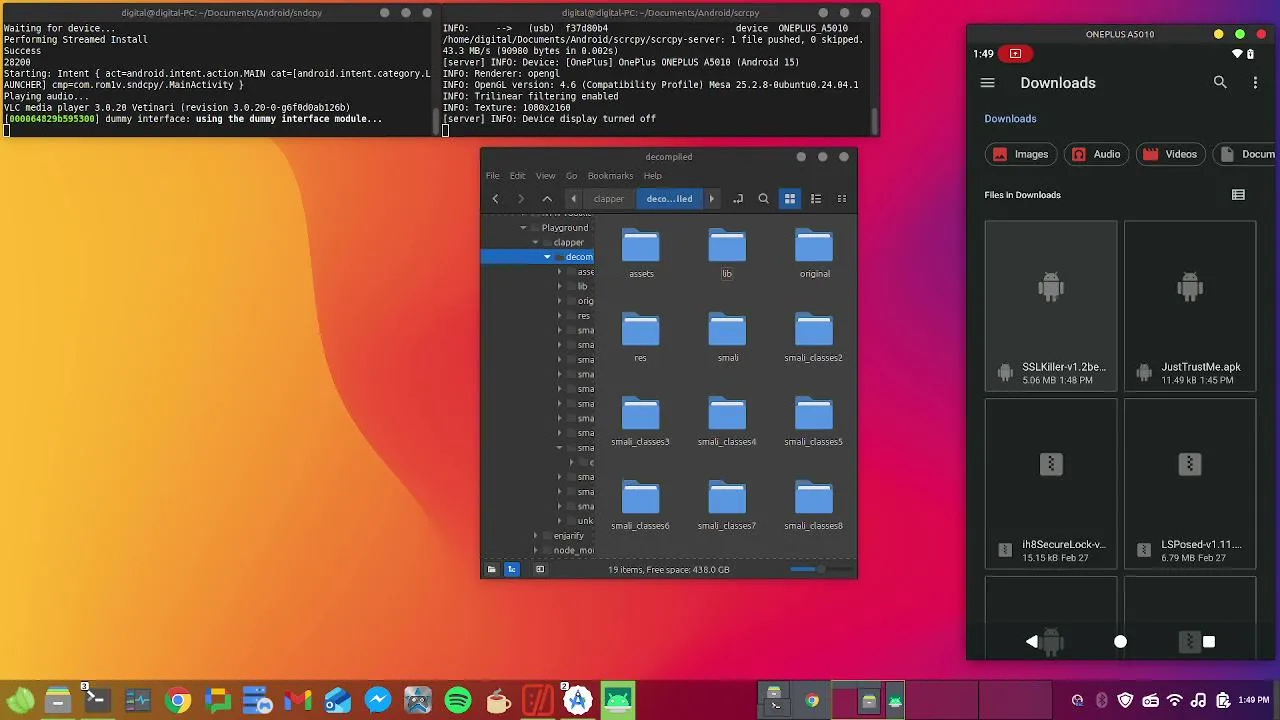Toggle list view in Files in Downloads
Screen dimensions: 1280x720
[1238, 195]
